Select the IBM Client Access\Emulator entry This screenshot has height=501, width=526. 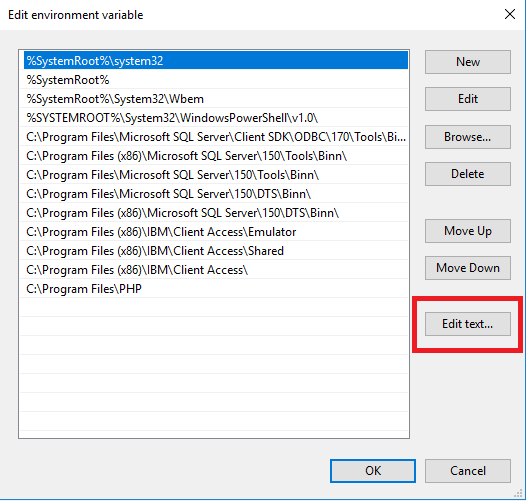(x=216, y=232)
